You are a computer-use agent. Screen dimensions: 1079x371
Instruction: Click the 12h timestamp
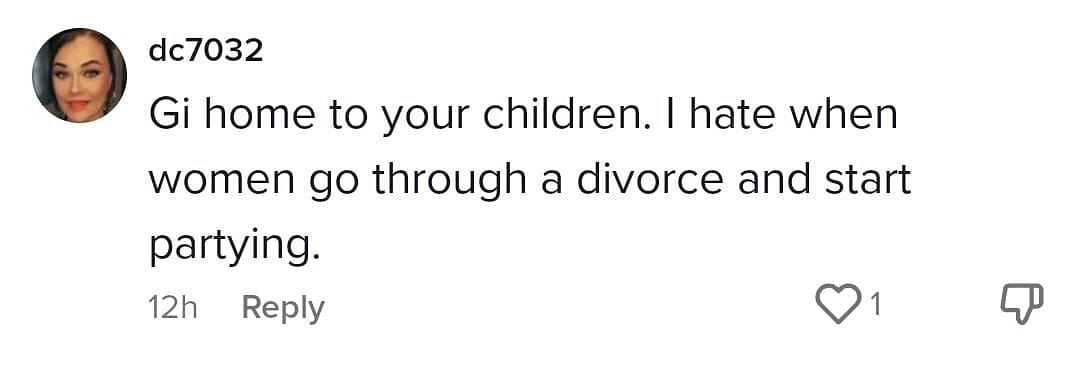pyautogui.click(x=173, y=308)
